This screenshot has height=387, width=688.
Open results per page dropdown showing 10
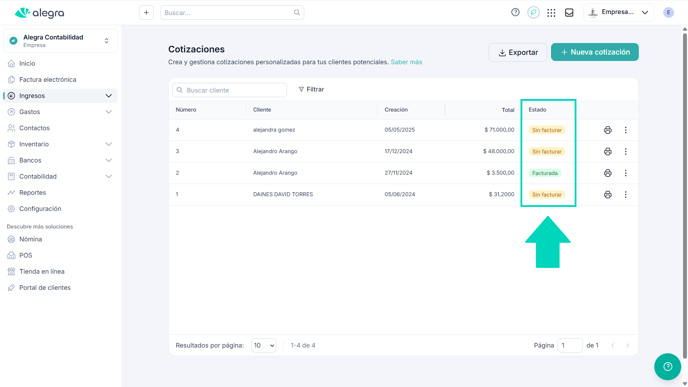(x=264, y=345)
